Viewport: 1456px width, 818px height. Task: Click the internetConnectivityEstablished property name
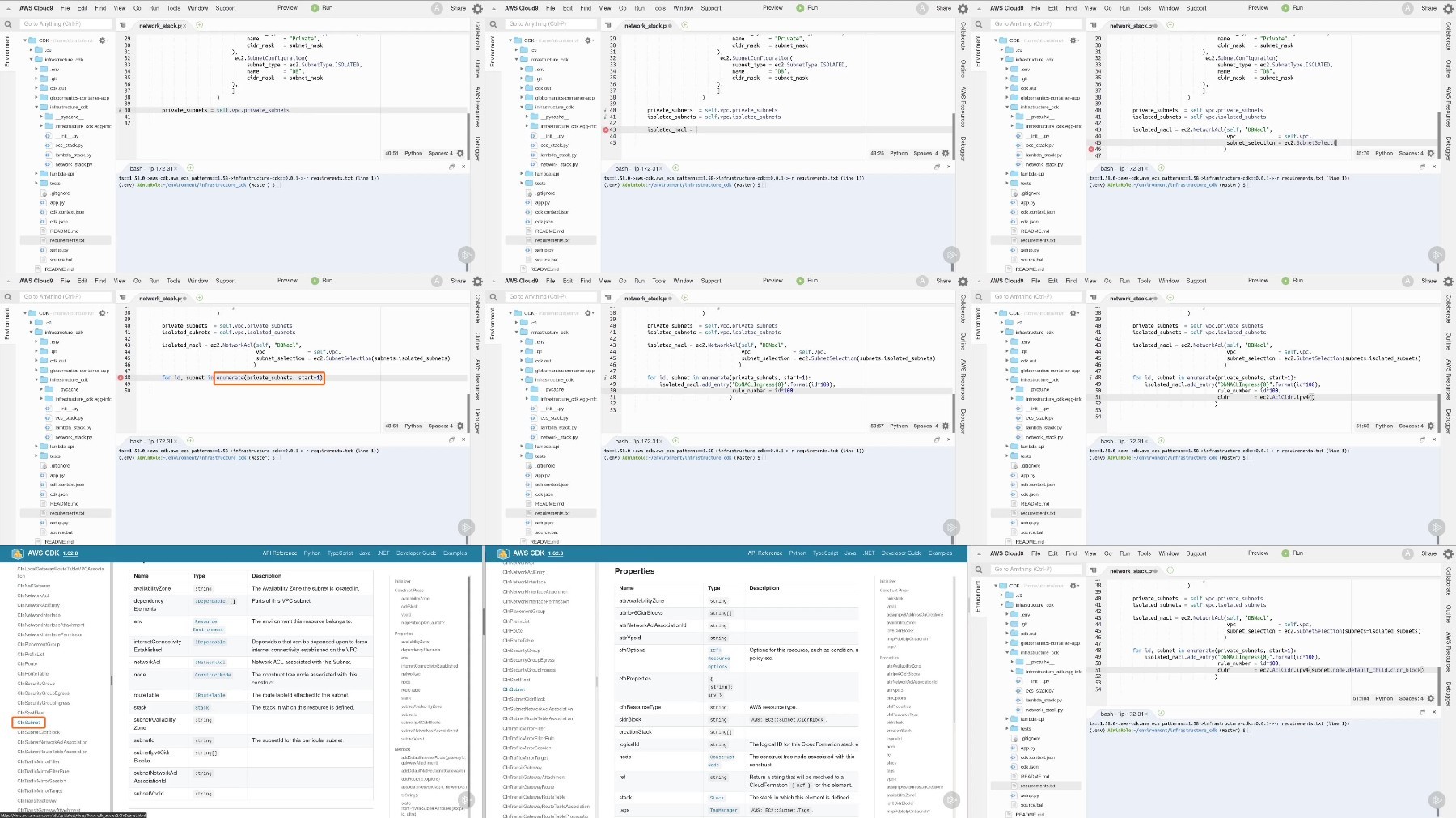click(x=157, y=645)
